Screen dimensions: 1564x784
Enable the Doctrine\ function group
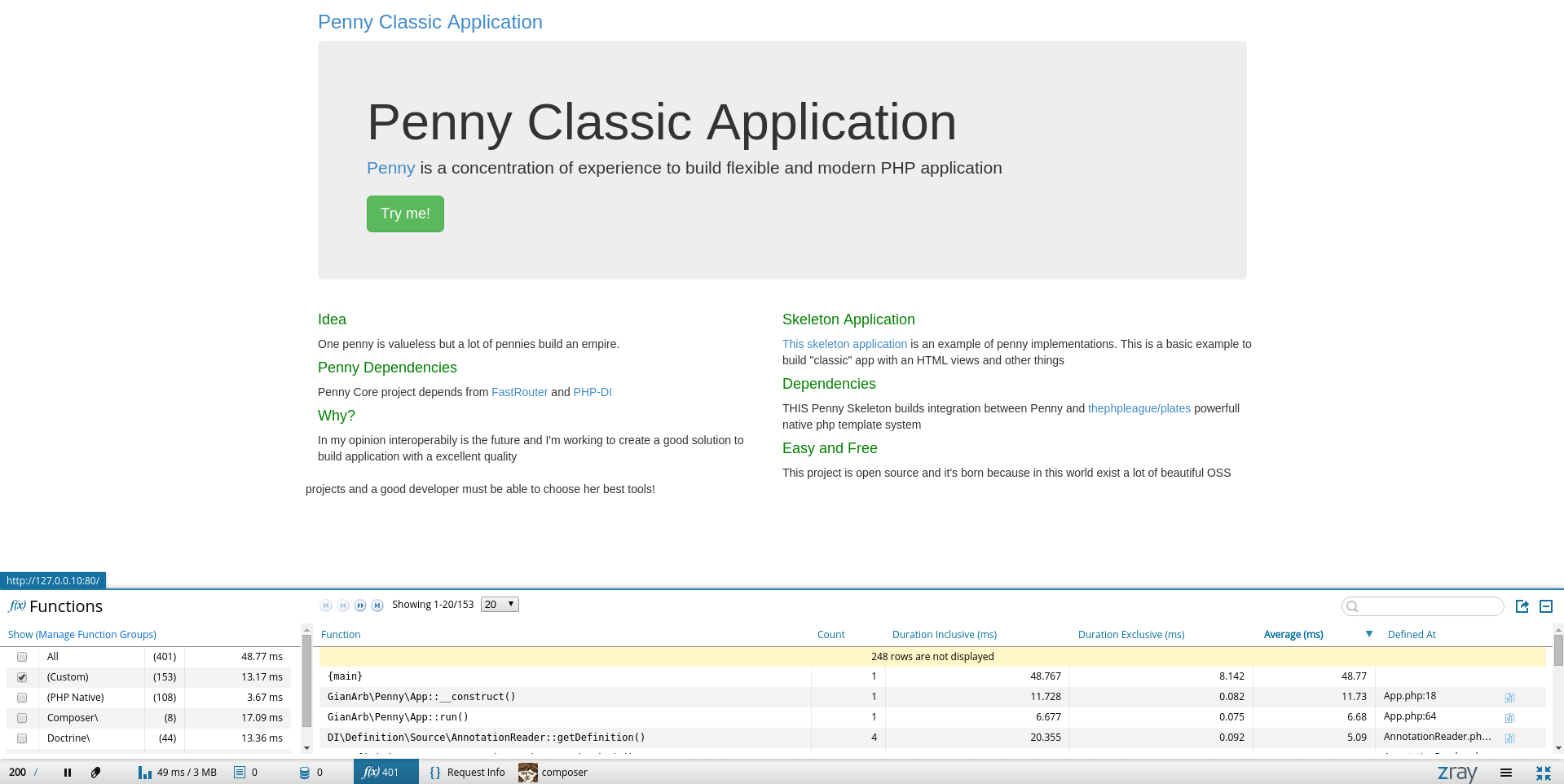(x=22, y=738)
